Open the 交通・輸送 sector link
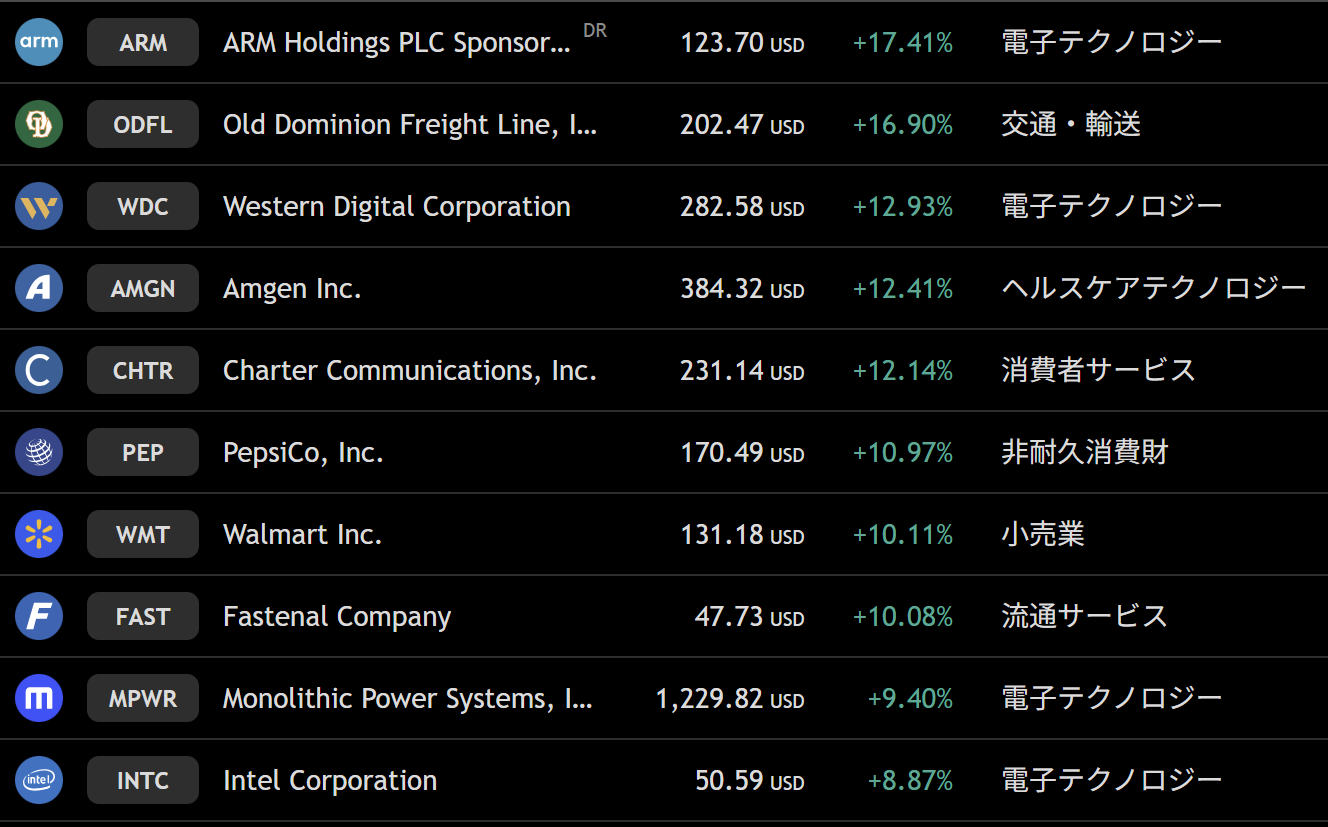 [1070, 124]
